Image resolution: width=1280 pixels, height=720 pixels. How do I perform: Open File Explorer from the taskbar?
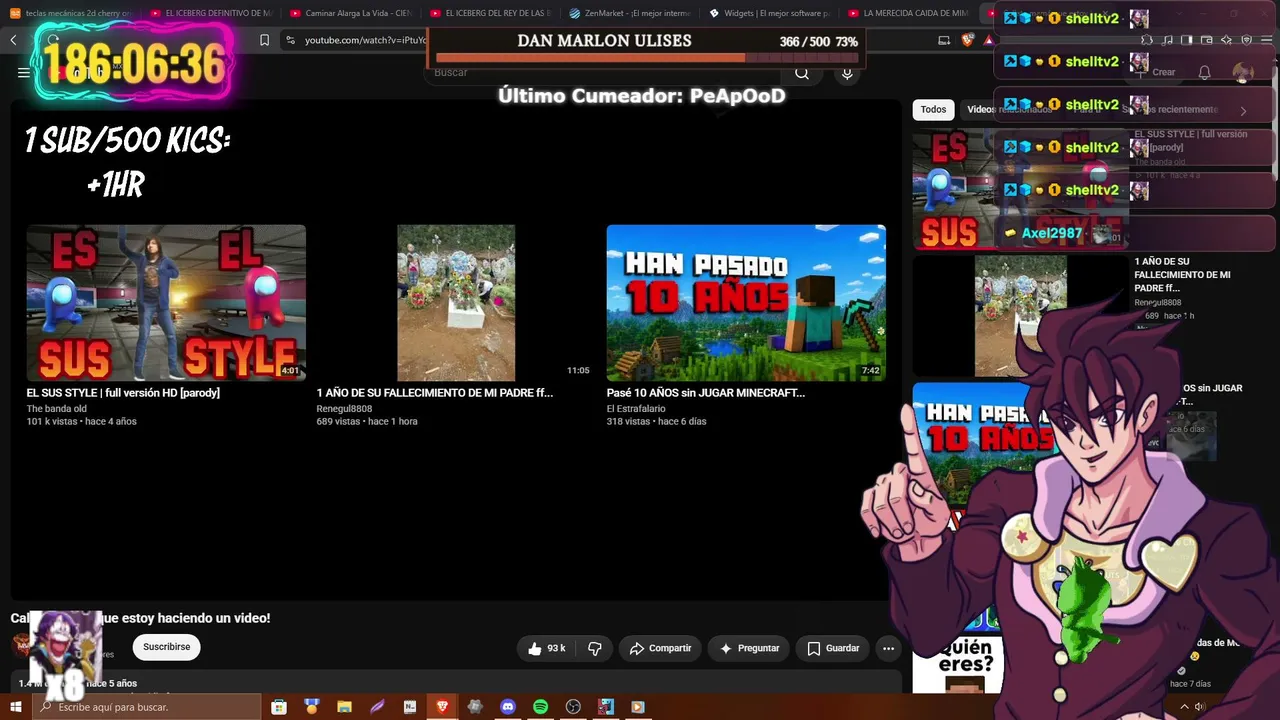pos(345,707)
